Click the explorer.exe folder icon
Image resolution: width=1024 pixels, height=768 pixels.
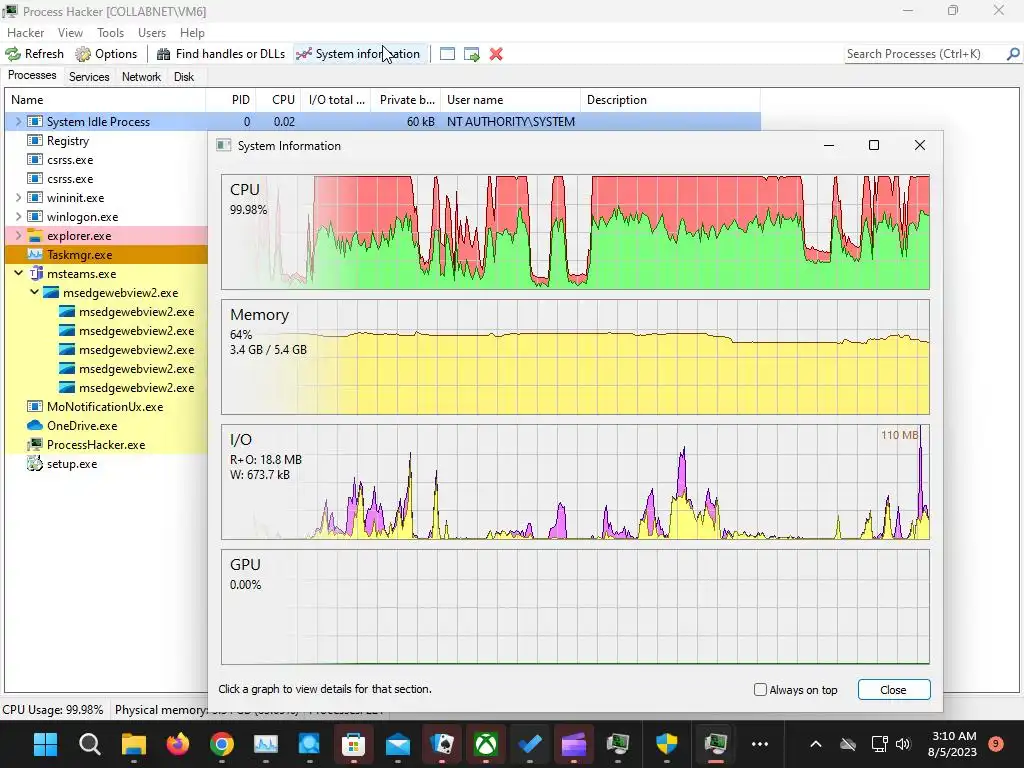click(x=35, y=236)
